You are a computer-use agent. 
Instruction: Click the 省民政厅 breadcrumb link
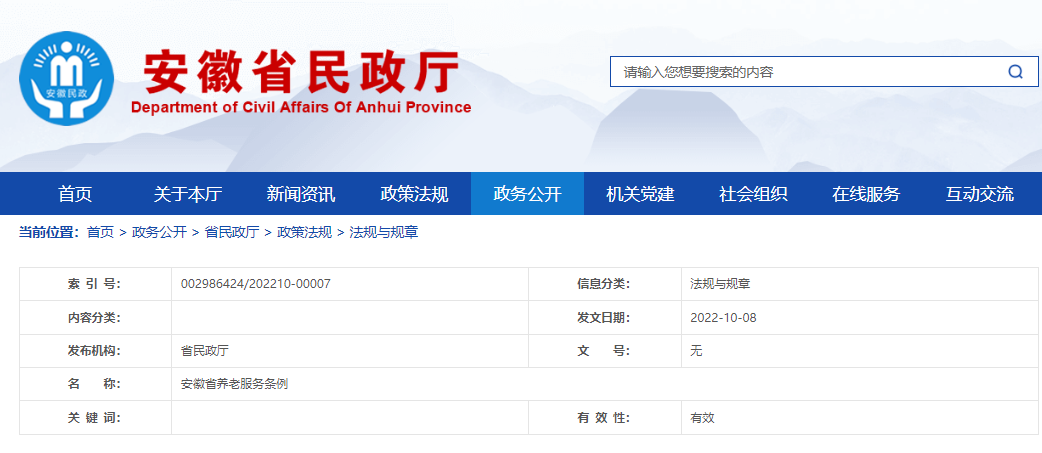click(x=232, y=232)
